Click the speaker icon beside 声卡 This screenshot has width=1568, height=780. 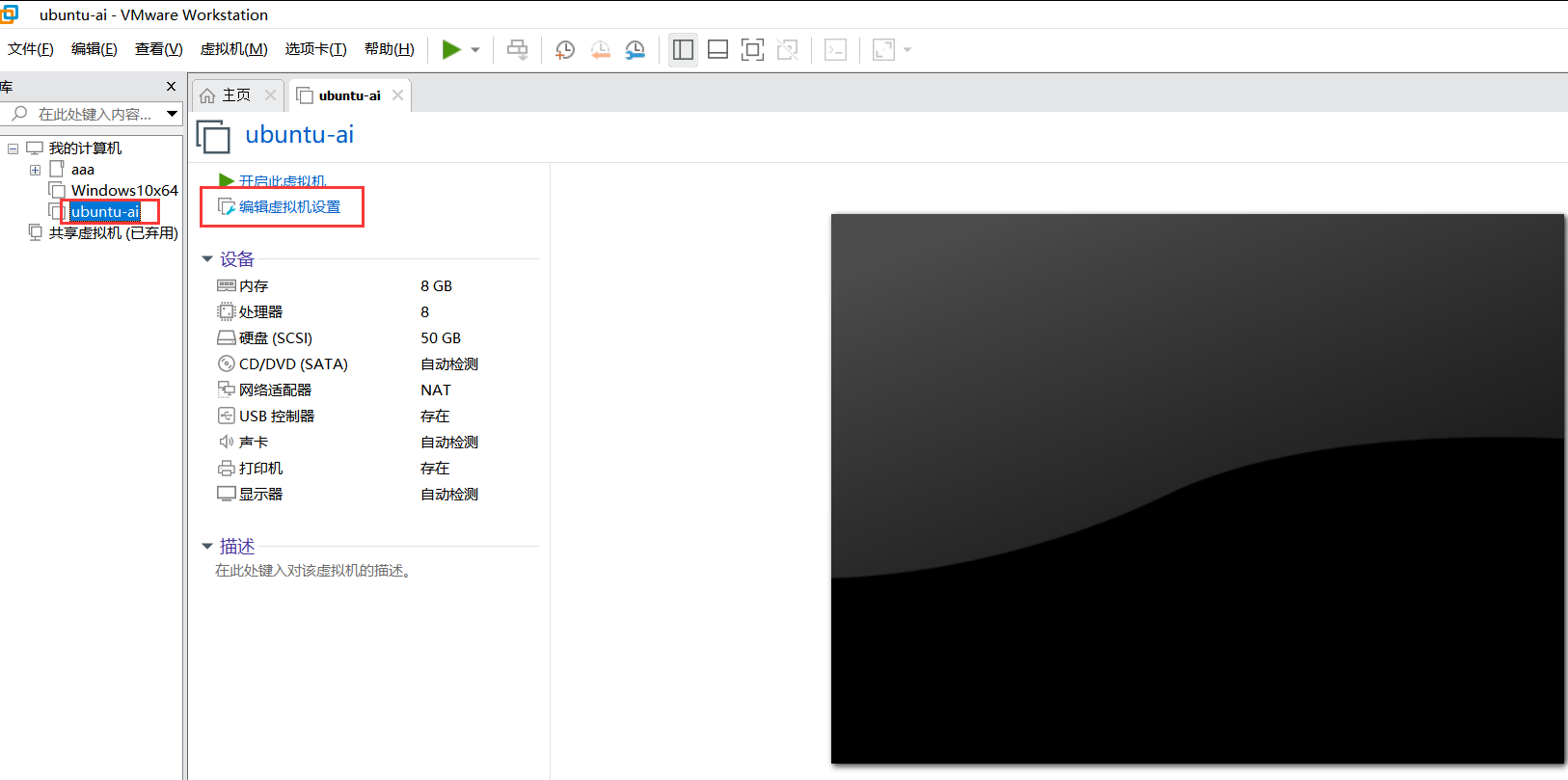pos(227,443)
